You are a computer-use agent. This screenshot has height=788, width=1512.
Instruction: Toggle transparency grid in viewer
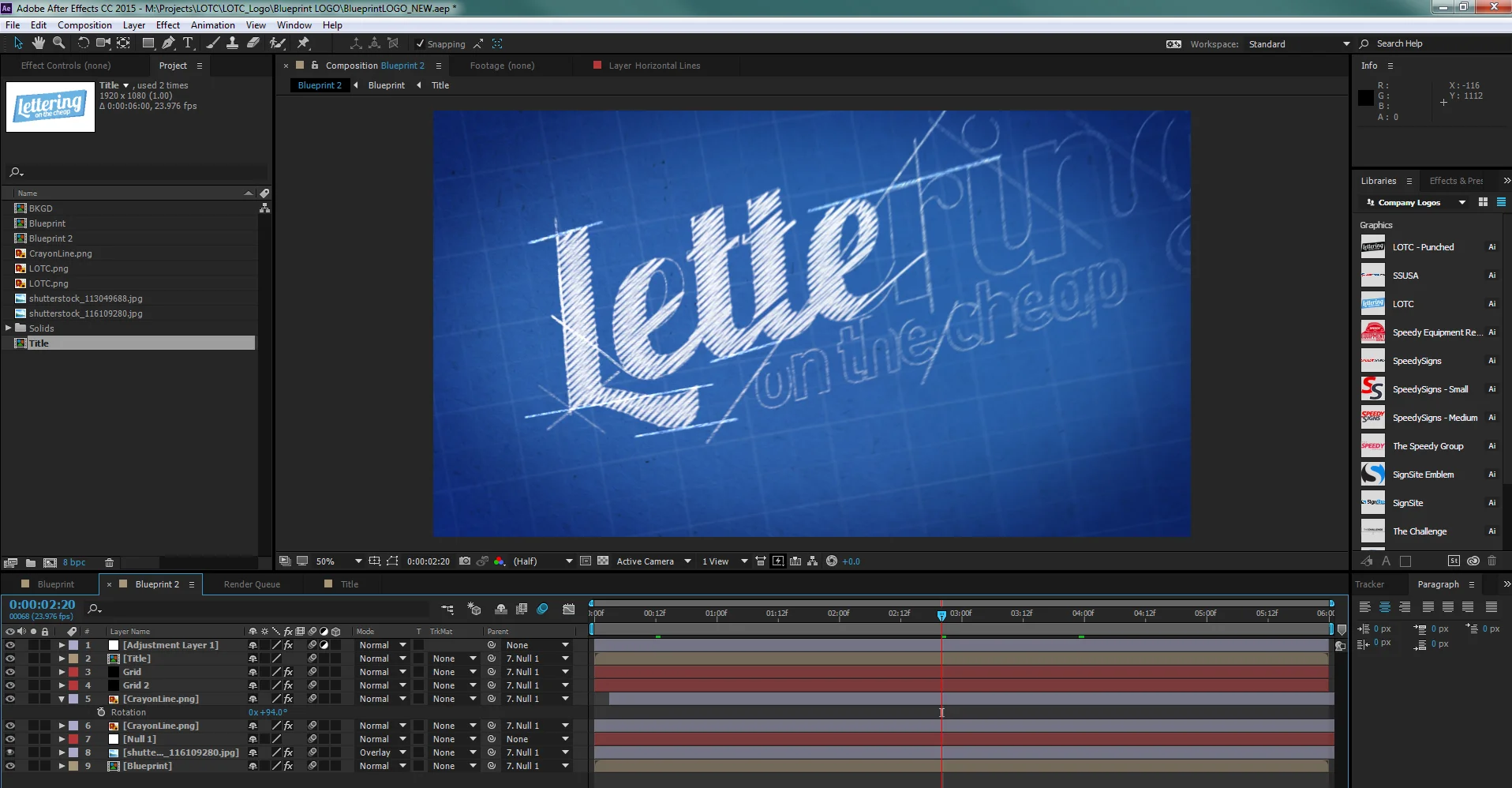pos(603,561)
